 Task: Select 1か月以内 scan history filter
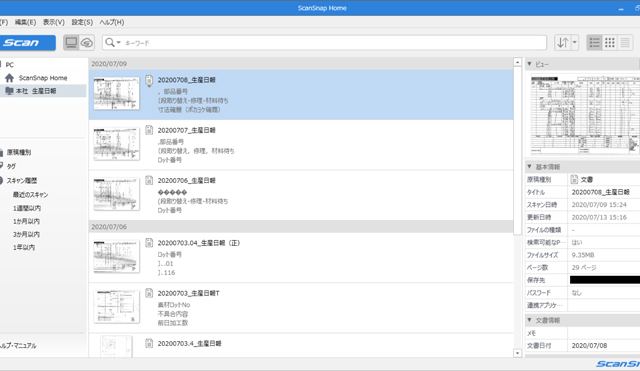[x=26, y=221]
